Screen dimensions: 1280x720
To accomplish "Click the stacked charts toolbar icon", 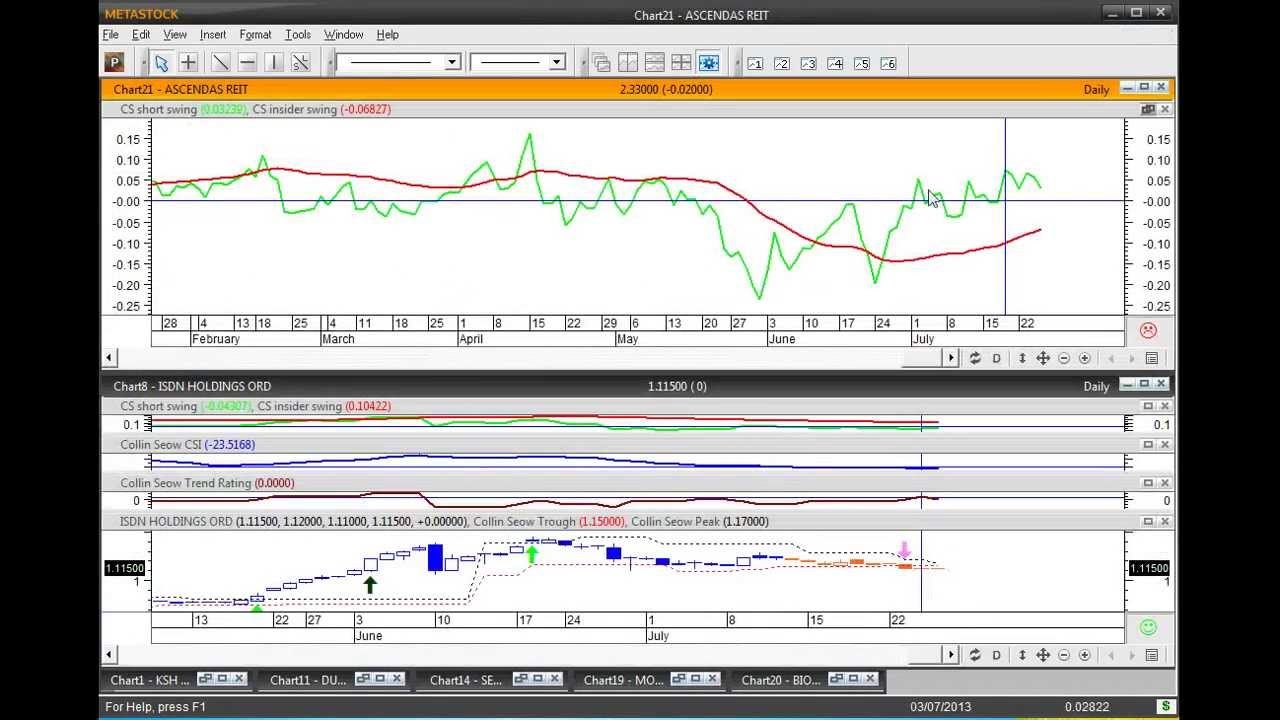I will tap(655, 63).
